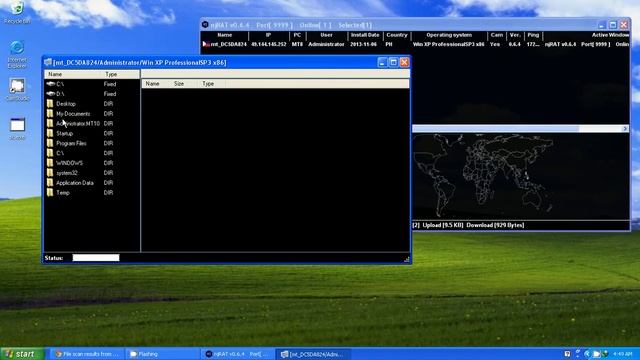This screenshot has height=360, width=640.
Task: Select the D:\ fixed drive icon
Action: (51, 93)
